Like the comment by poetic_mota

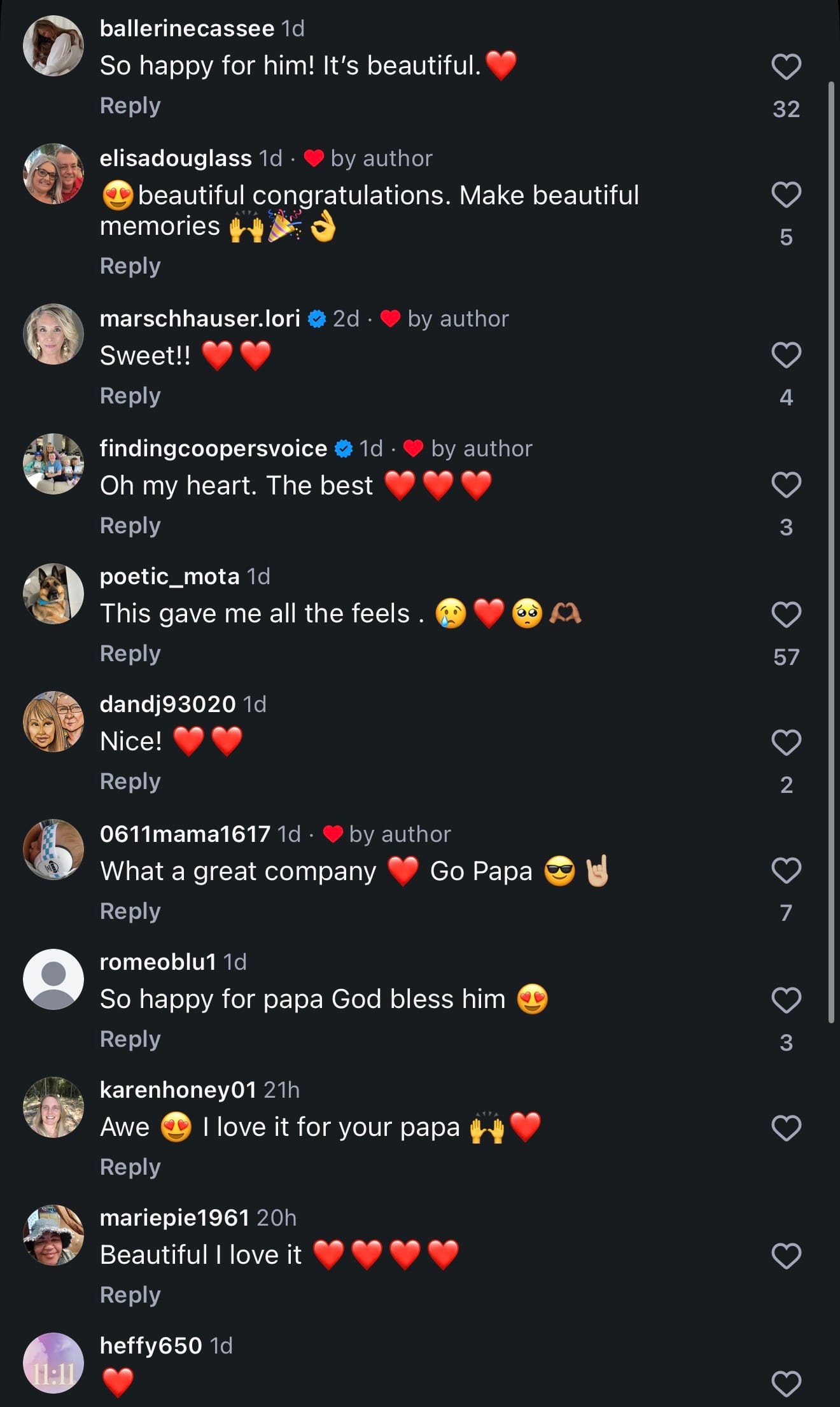point(786,615)
